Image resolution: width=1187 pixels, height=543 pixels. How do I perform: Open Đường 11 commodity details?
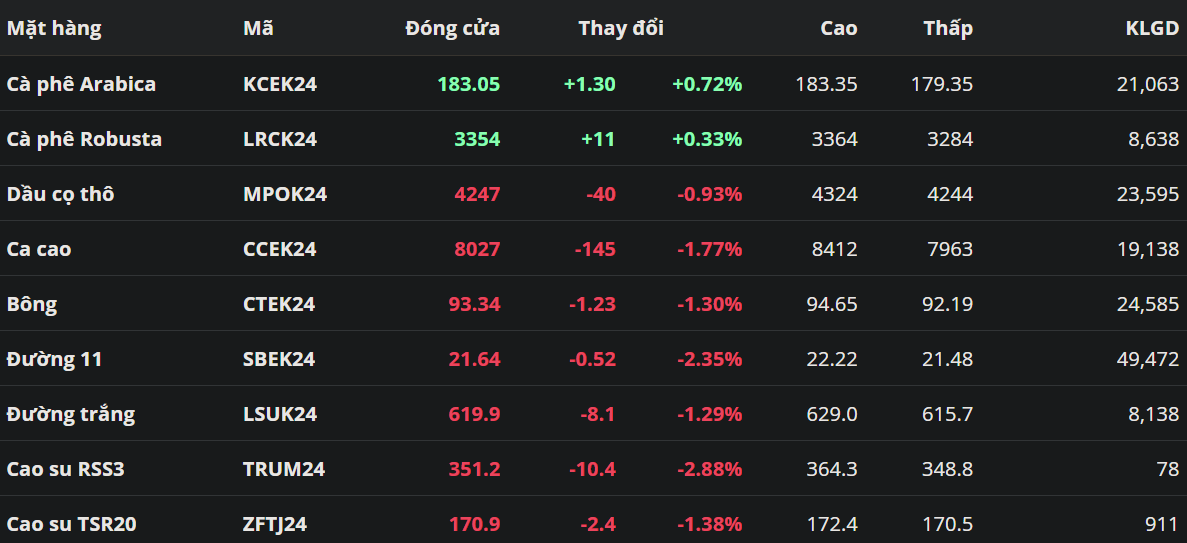tap(54, 359)
